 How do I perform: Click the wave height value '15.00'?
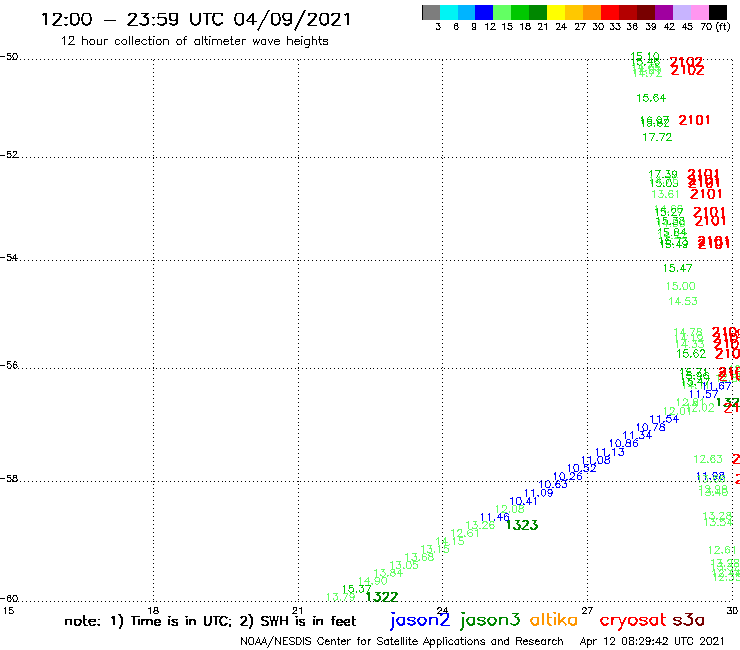(x=681, y=287)
